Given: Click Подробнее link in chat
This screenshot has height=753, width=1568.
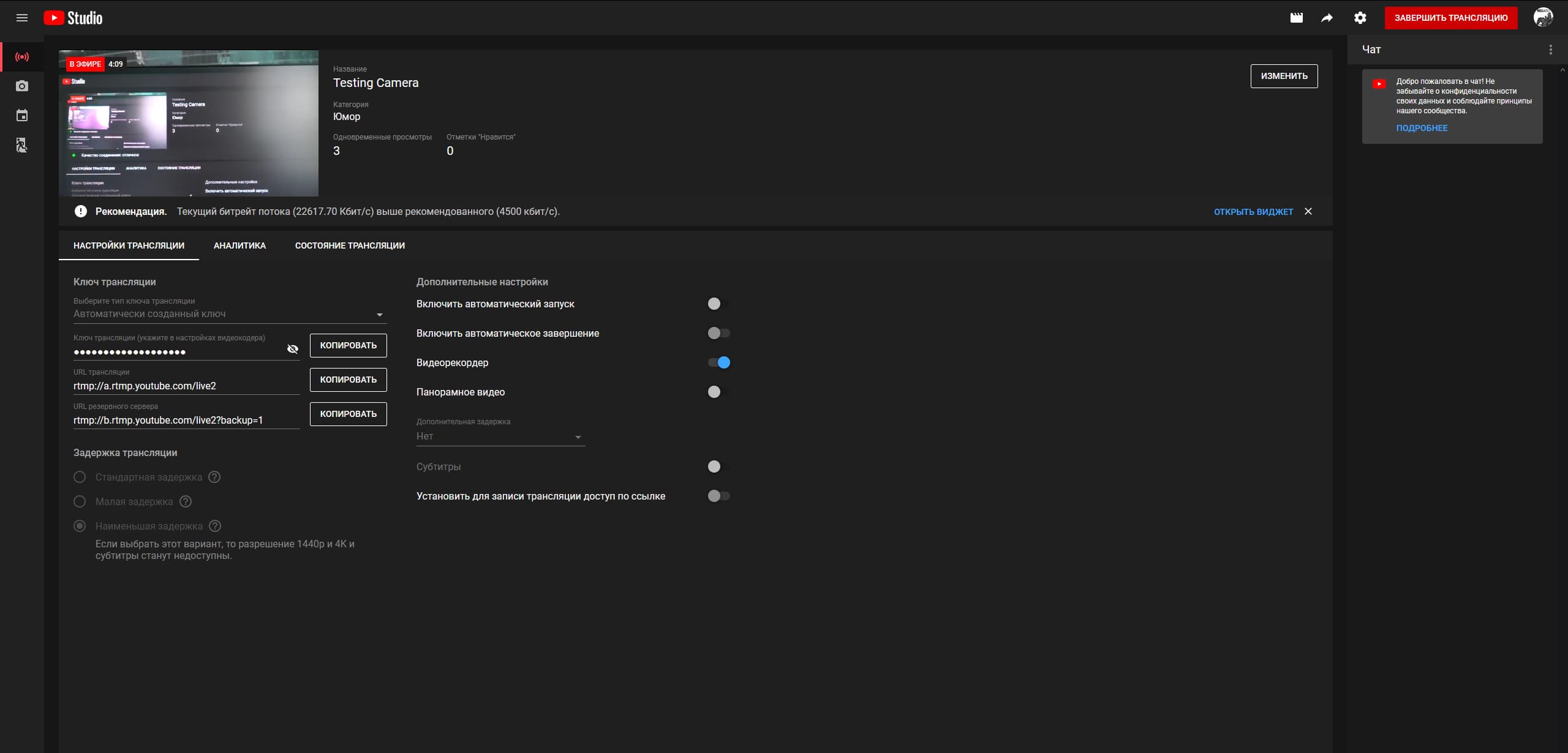Looking at the screenshot, I should tap(1422, 128).
